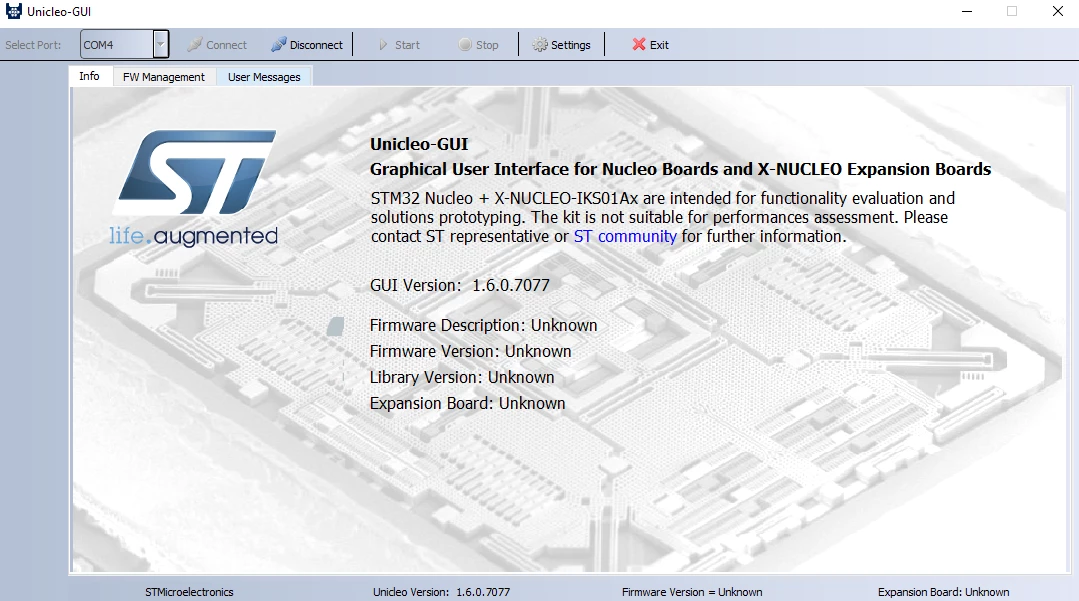This screenshot has width=1079, height=601.
Task: Click the Exit text label
Action: pyautogui.click(x=659, y=45)
